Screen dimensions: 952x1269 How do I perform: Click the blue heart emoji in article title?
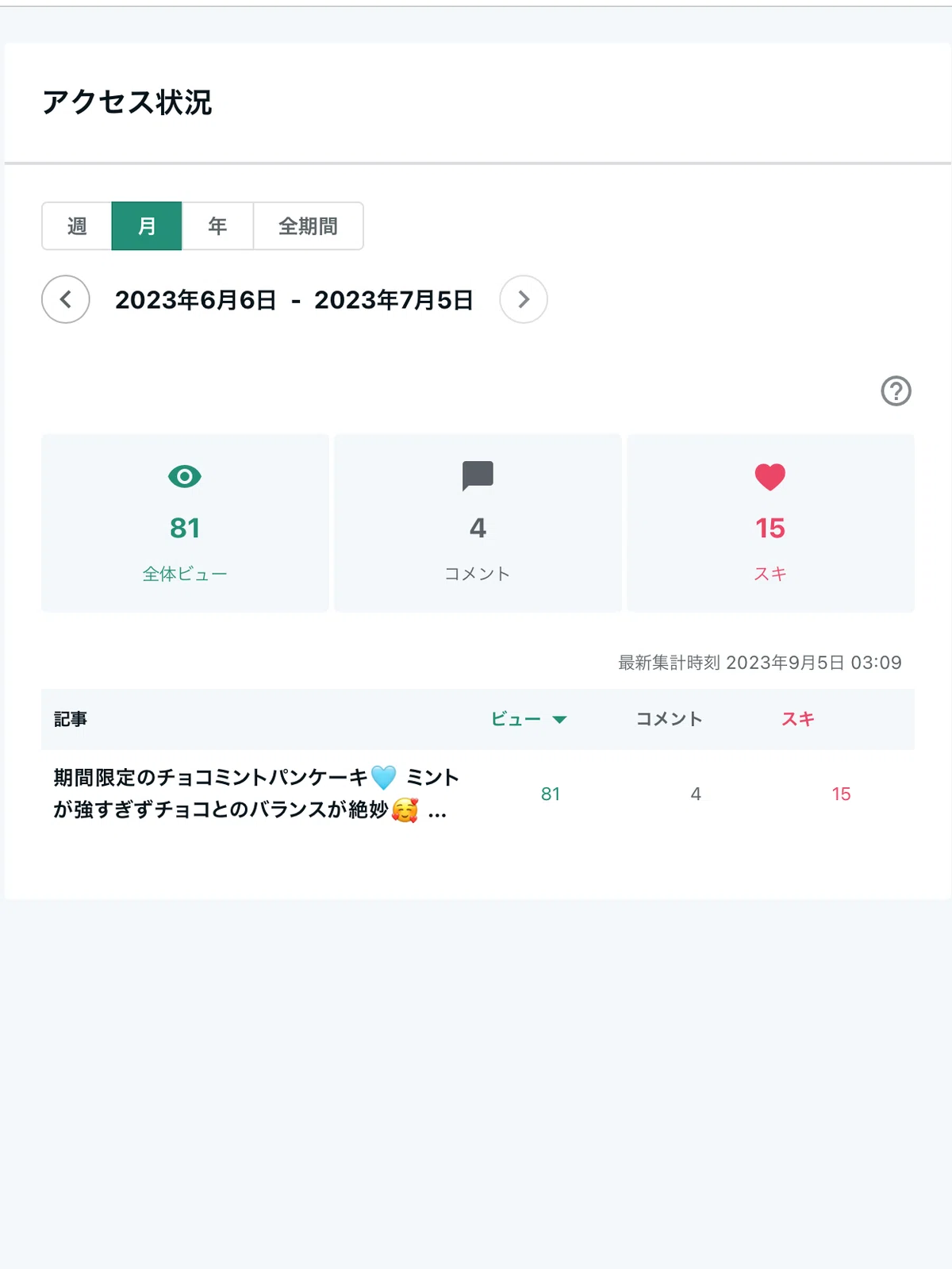[x=383, y=777]
